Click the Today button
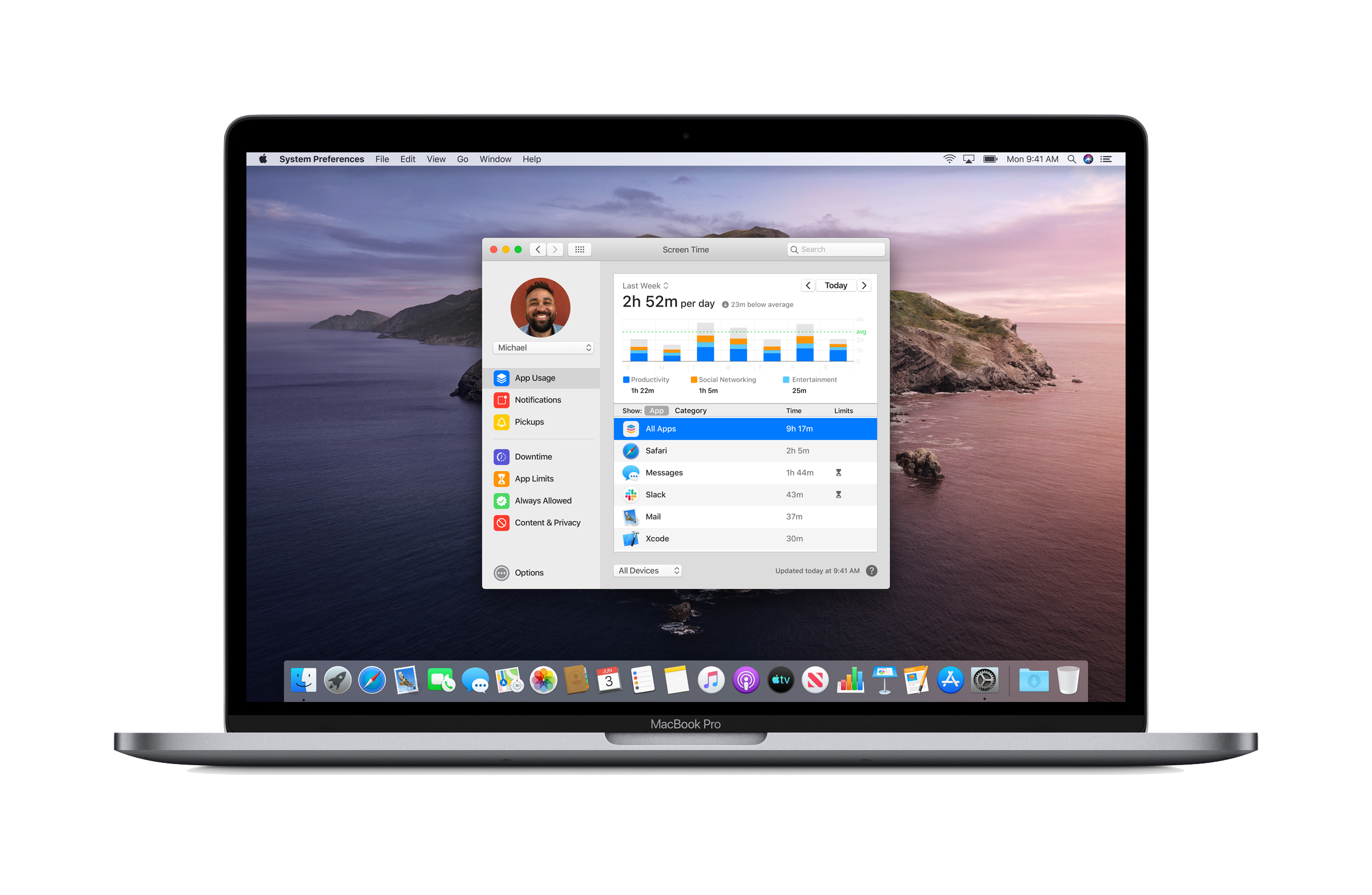Screen dimensions: 1372x895 pos(836,285)
